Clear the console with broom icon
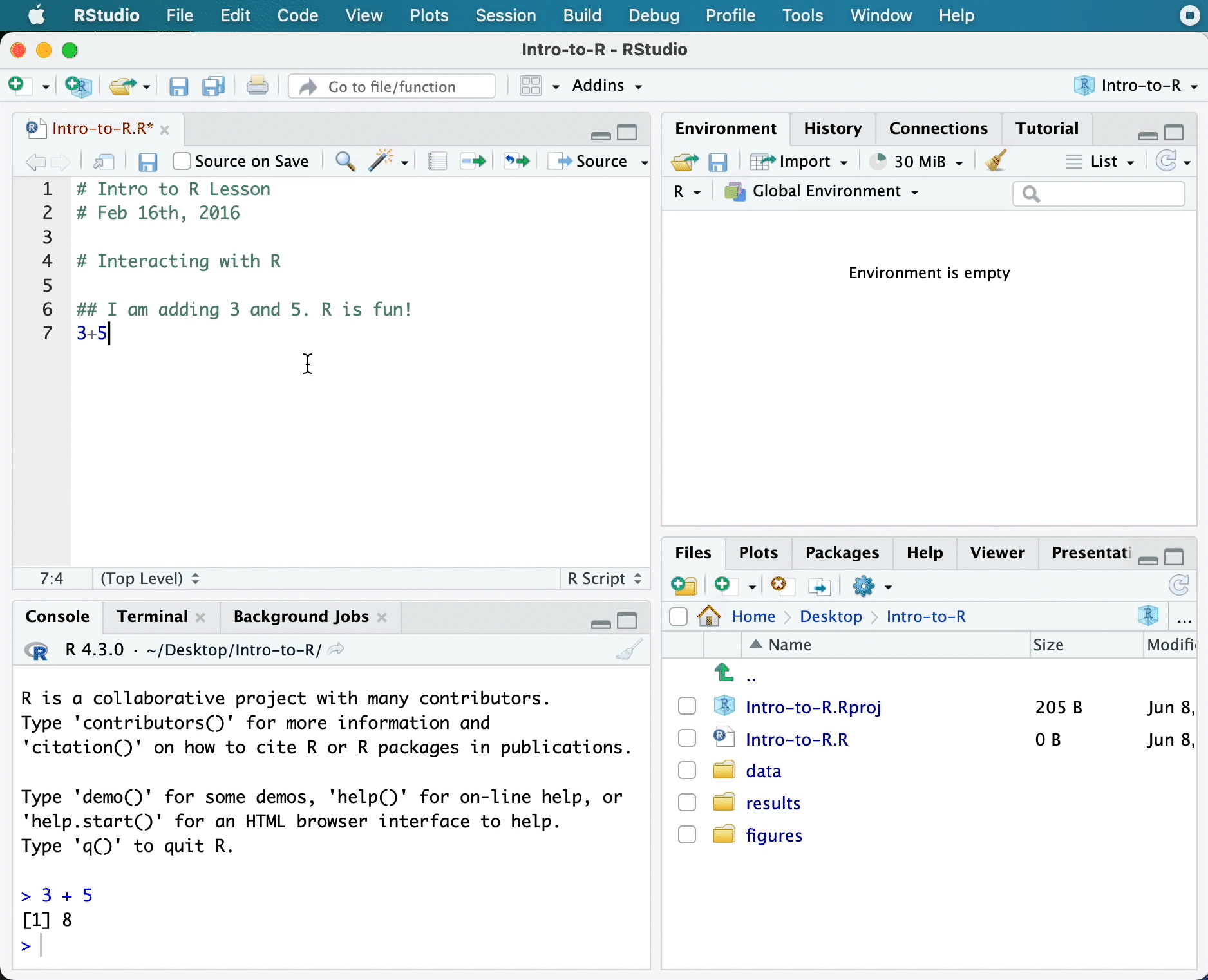 (628, 650)
